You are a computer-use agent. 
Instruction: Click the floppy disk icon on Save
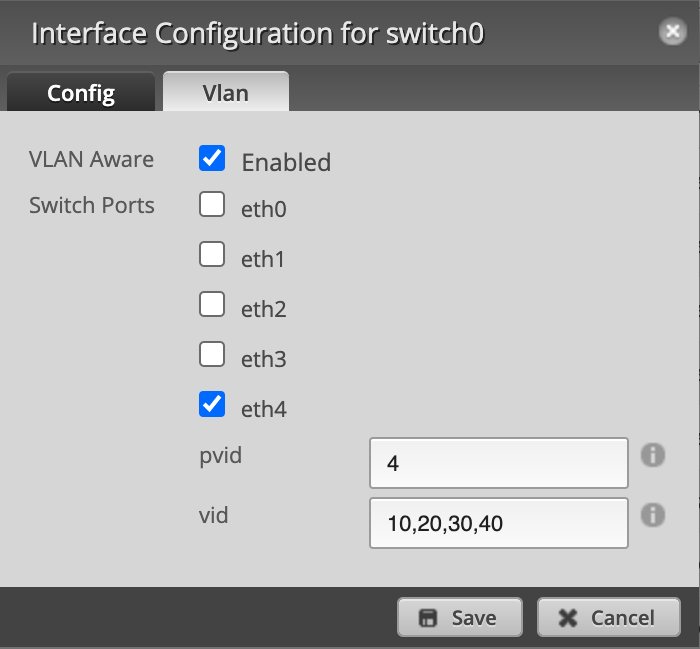[428, 618]
